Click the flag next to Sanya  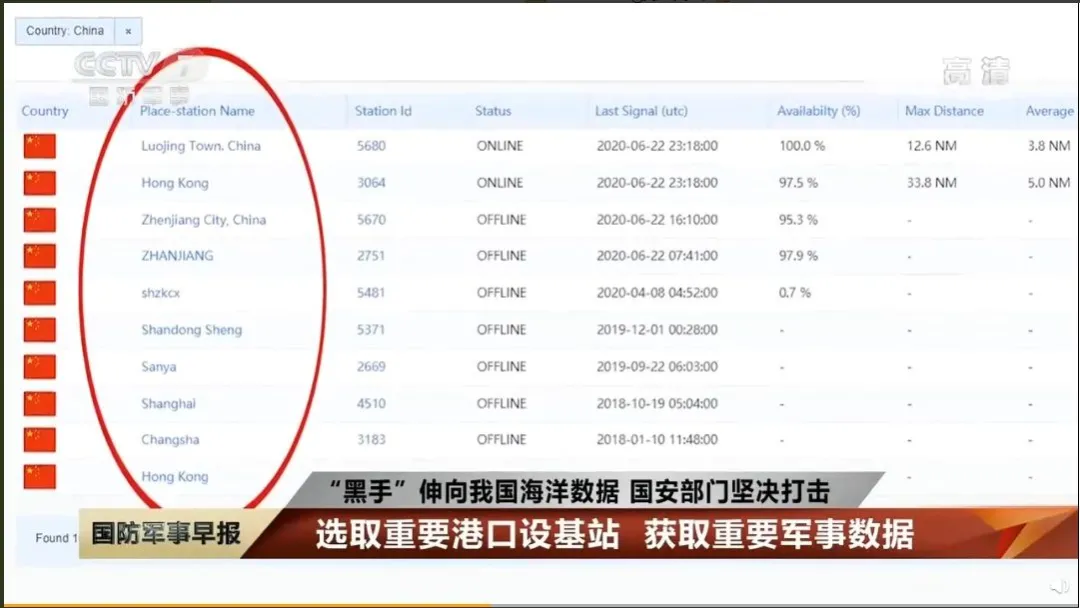click(x=40, y=367)
